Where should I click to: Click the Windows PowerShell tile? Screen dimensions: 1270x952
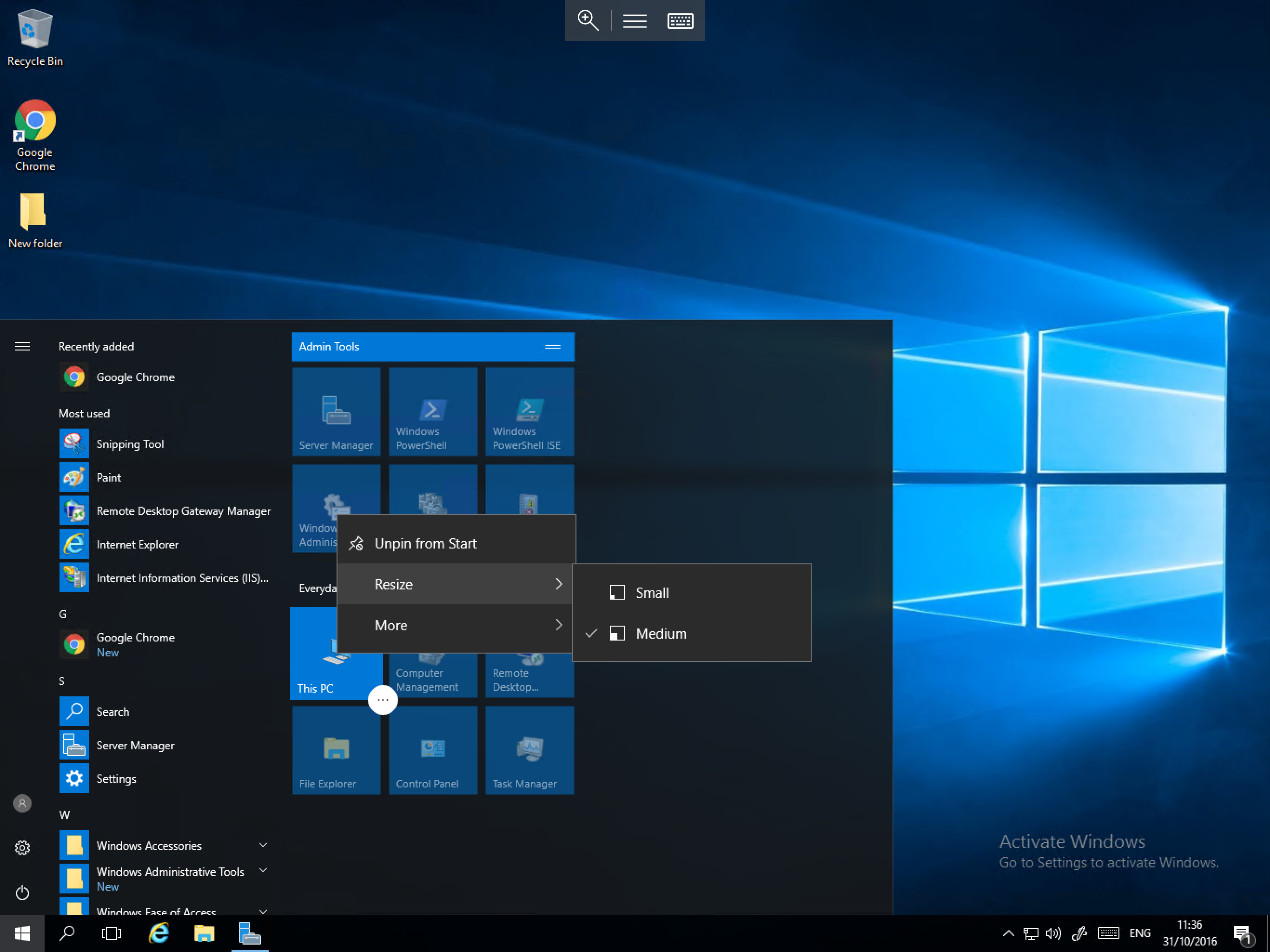click(433, 412)
